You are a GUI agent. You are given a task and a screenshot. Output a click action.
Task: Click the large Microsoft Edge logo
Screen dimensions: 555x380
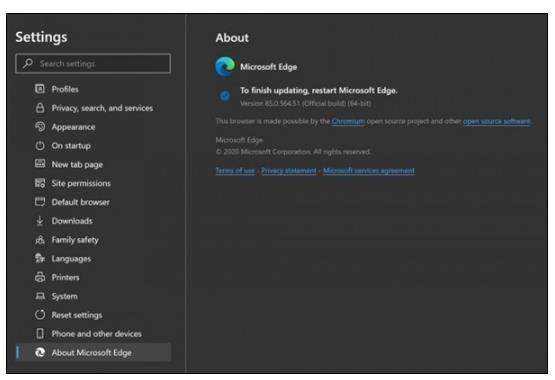point(225,66)
